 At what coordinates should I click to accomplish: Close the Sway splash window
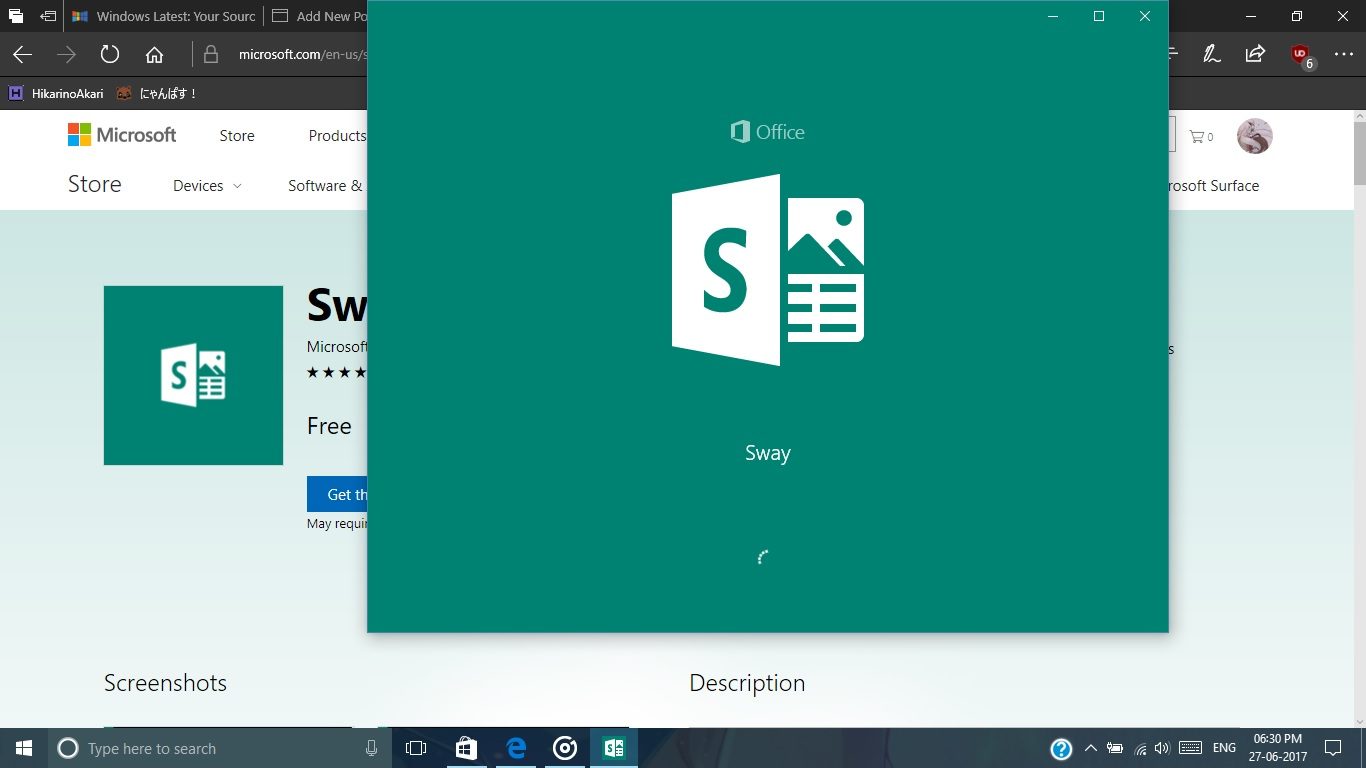coord(1145,16)
